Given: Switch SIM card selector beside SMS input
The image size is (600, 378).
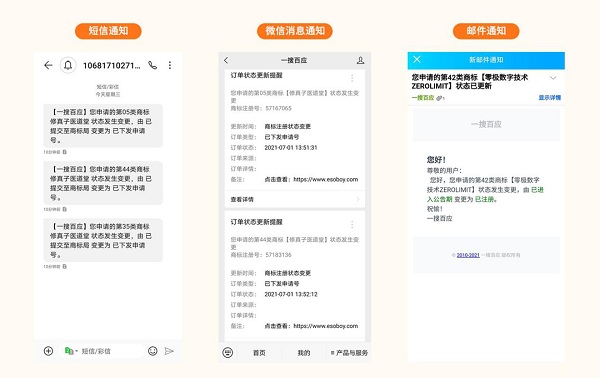Looking at the screenshot, I should click(x=71, y=351).
